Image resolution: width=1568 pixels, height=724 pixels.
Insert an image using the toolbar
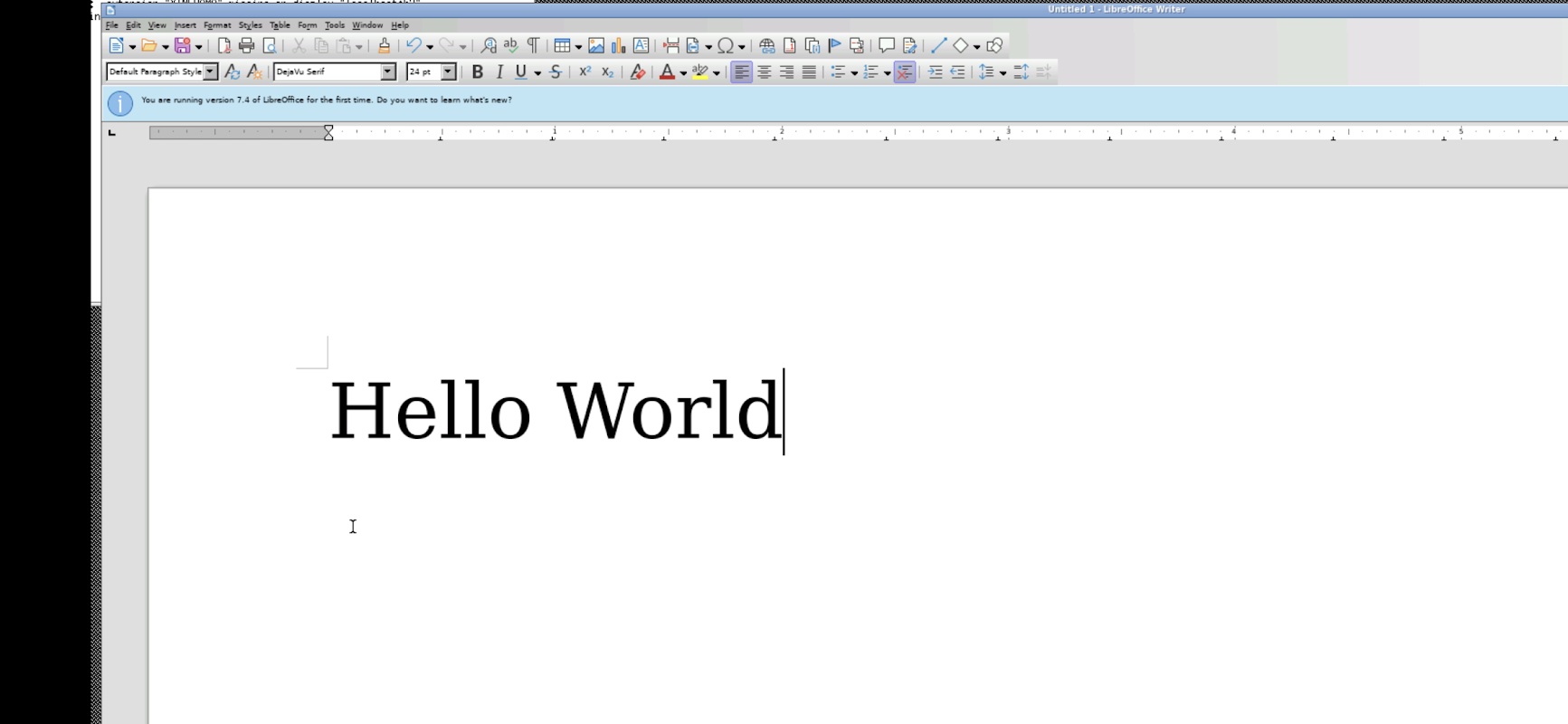tap(596, 46)
